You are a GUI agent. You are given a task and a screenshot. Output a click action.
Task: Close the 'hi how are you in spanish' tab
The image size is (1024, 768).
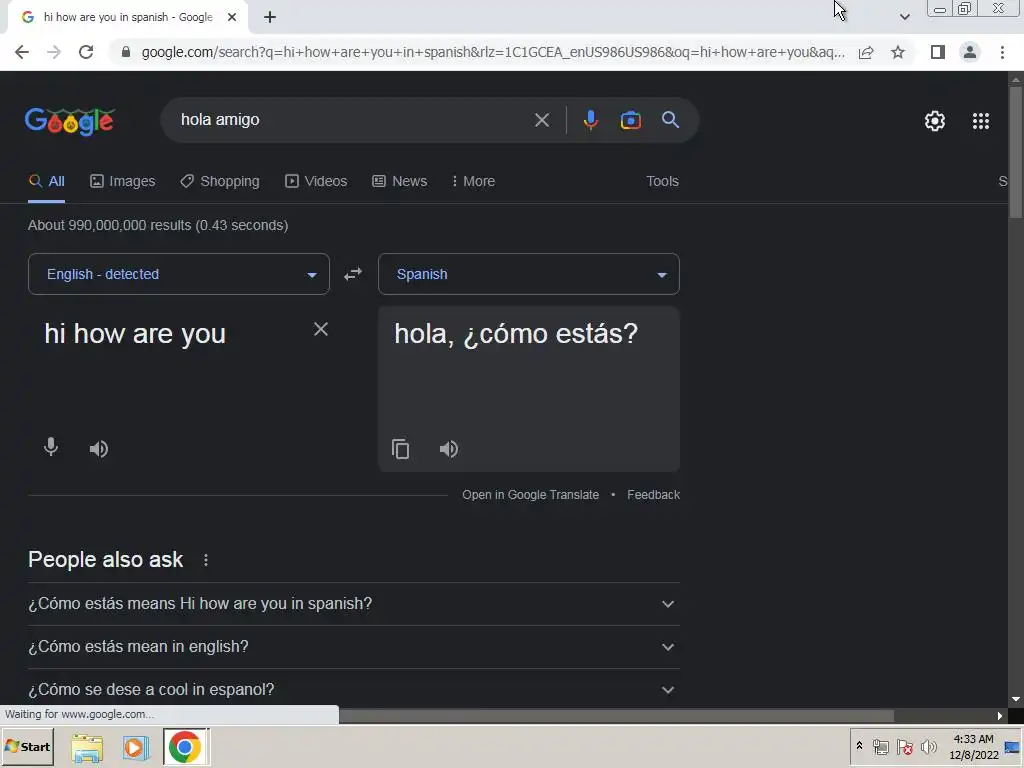point(232,18)
